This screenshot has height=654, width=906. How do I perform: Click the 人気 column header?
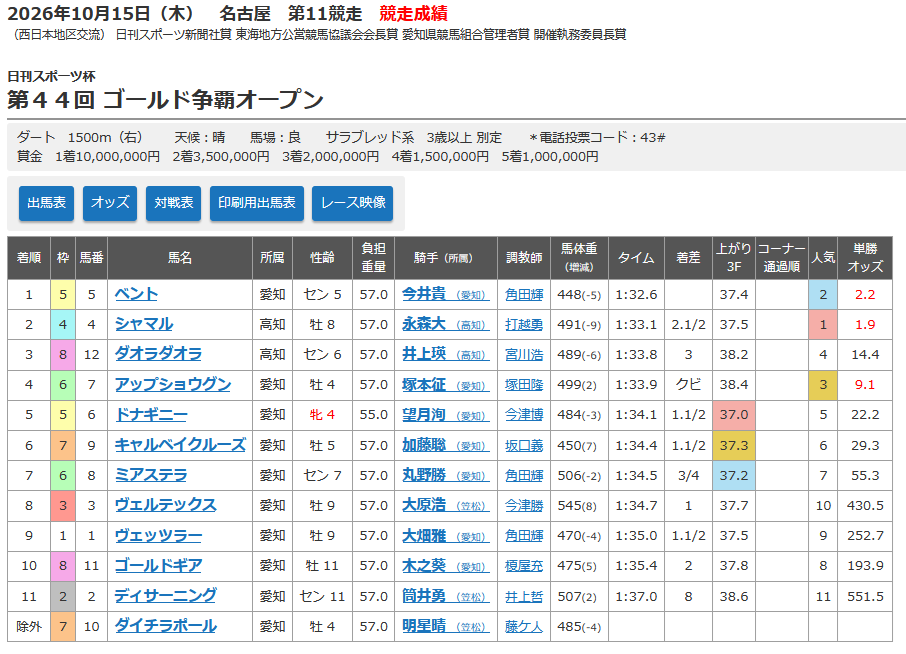(x=823, y=258)
